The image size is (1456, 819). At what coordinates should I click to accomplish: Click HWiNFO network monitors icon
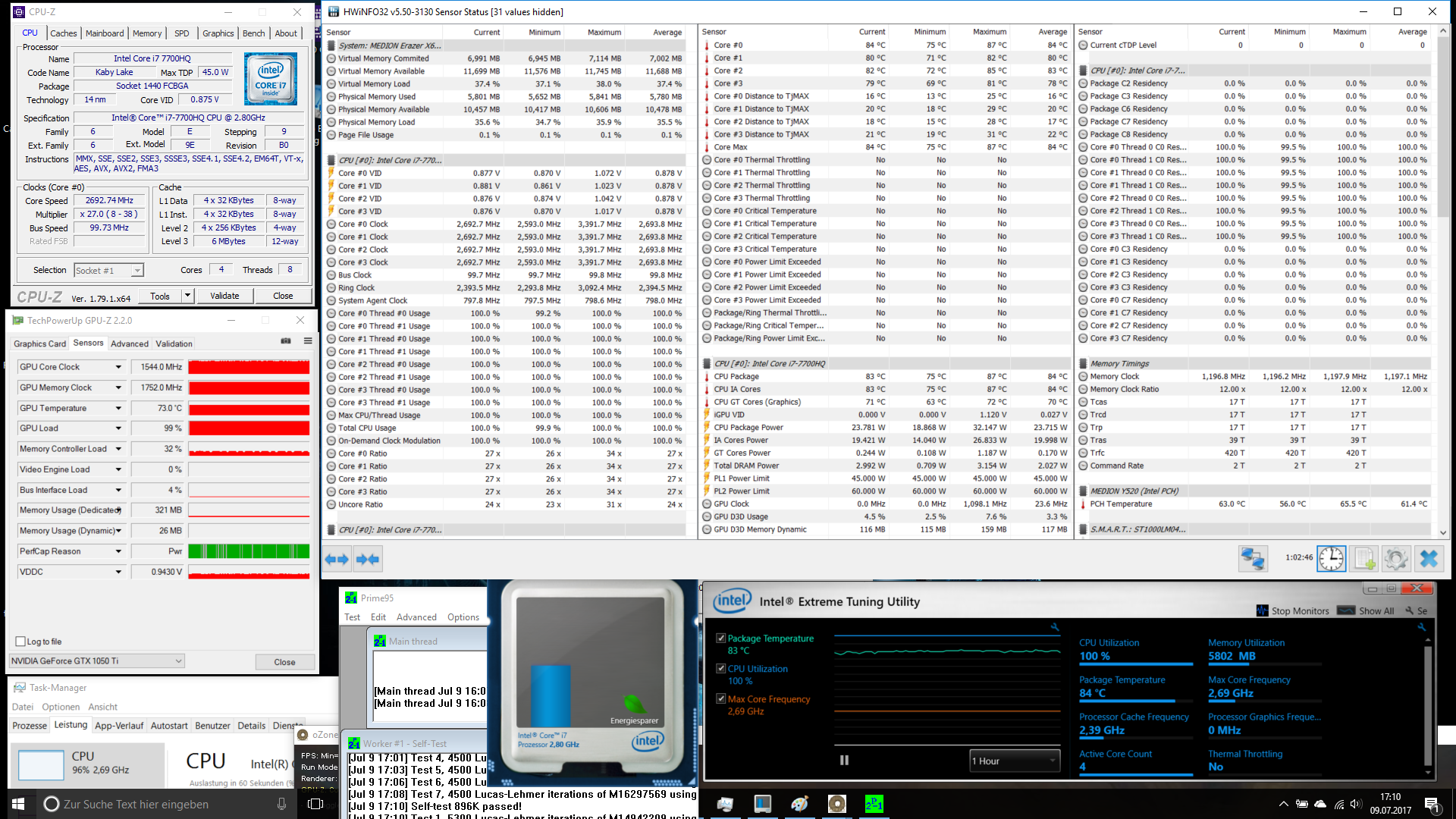[x=1253, y=559]
